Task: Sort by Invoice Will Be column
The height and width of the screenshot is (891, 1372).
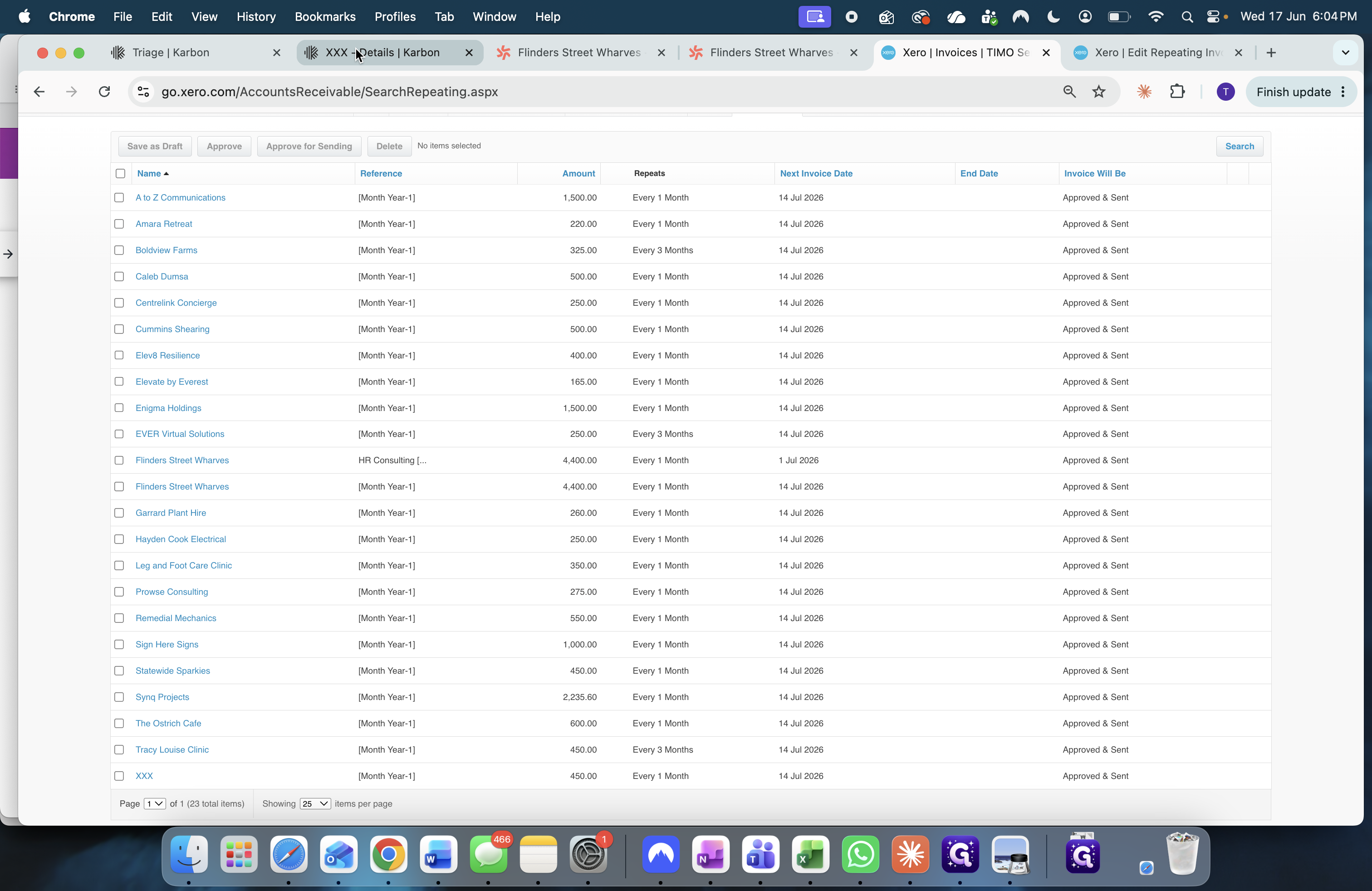Action: (1095, 173)
